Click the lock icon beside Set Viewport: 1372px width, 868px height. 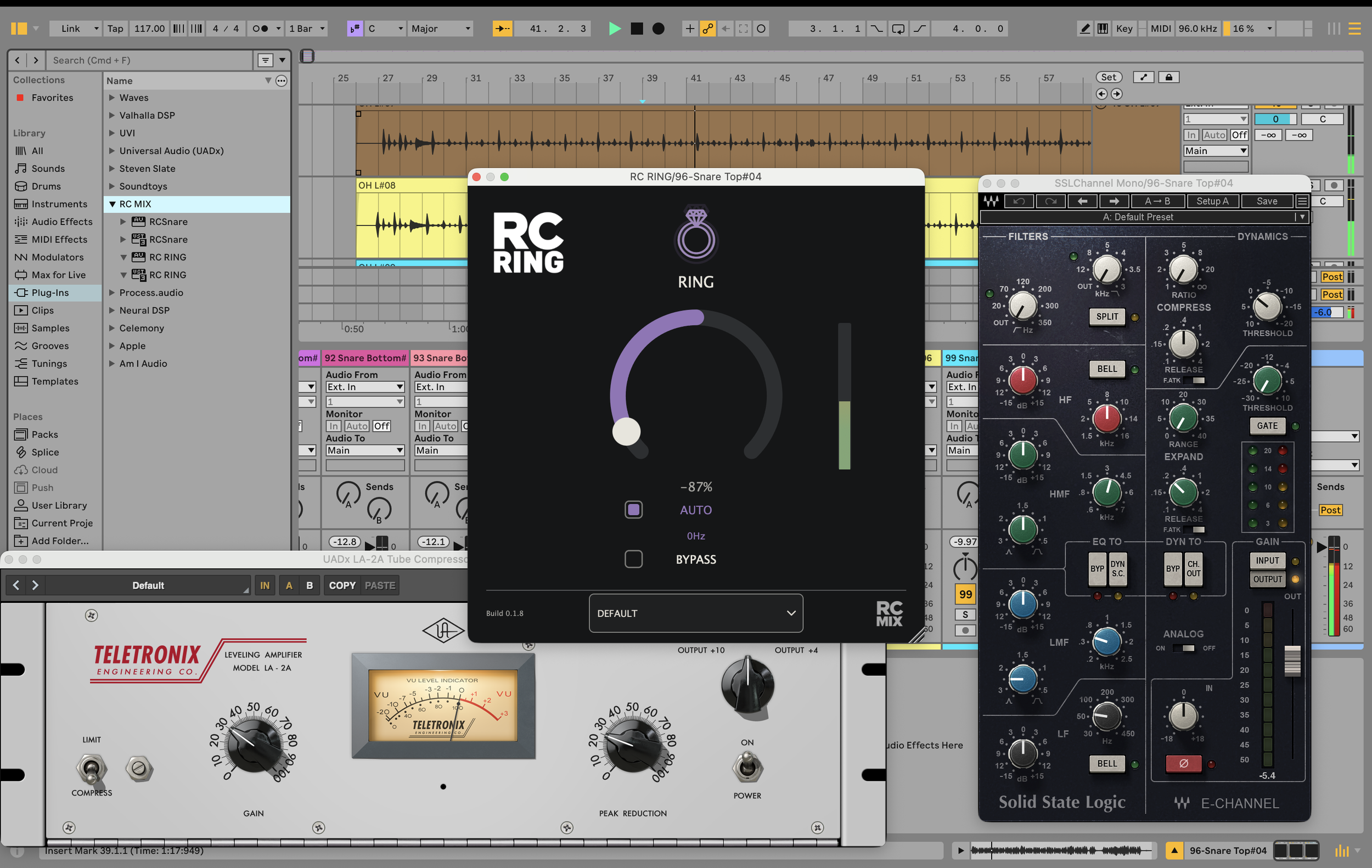click(x=1168, y=77)
